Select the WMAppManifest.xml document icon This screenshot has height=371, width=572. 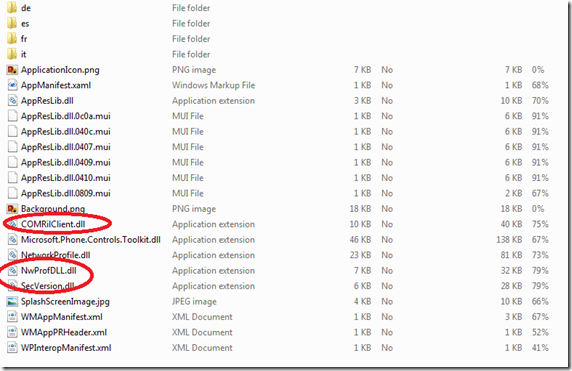[x=12, y=317]
